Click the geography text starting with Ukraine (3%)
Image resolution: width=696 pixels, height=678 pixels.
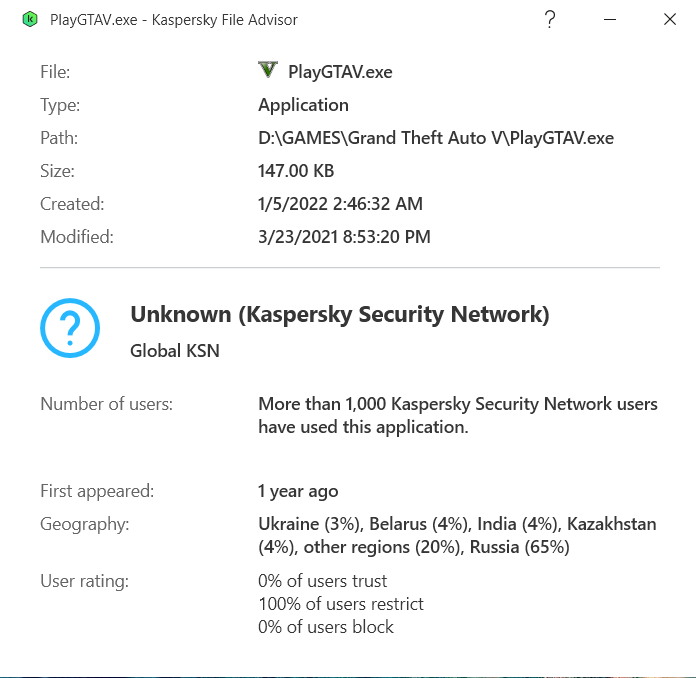tap(457, 535)
